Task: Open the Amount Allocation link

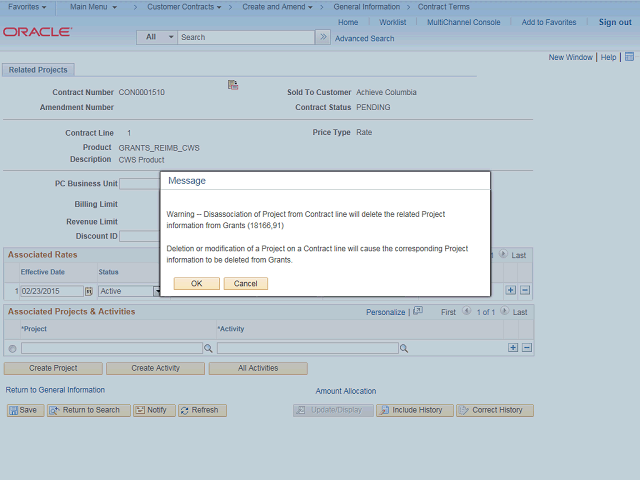Action: (x=346, y=391)
